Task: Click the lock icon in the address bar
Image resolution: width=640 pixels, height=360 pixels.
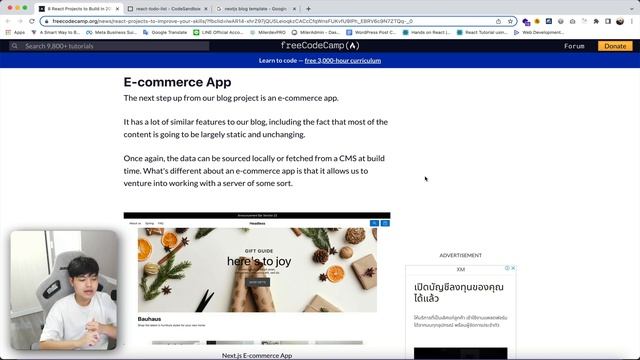Action: tap(46, 21)
